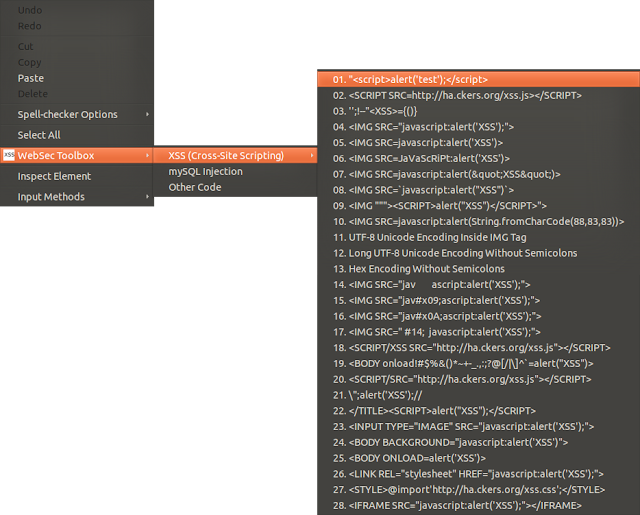Select item 13 Hex Encoding Without Semicolons
640x515 pixels.
click(478, 269)
